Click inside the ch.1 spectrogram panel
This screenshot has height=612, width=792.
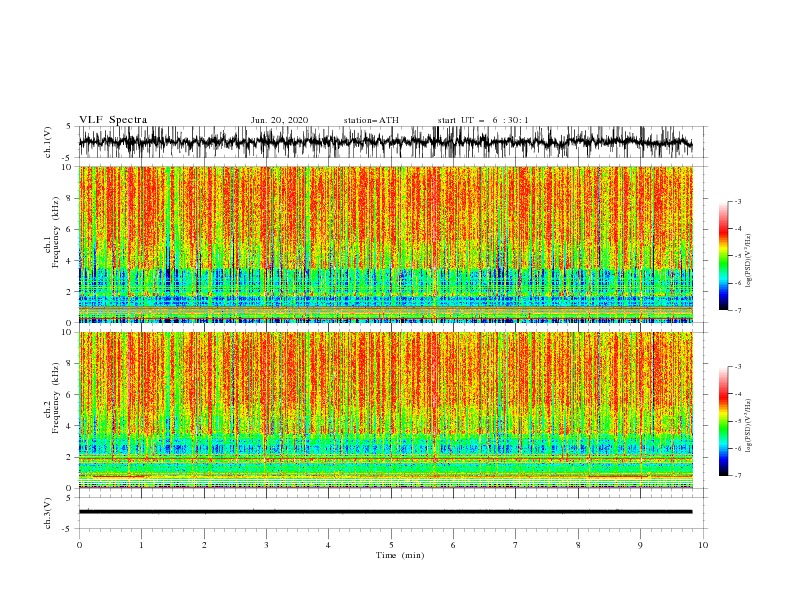coord(385,244)
